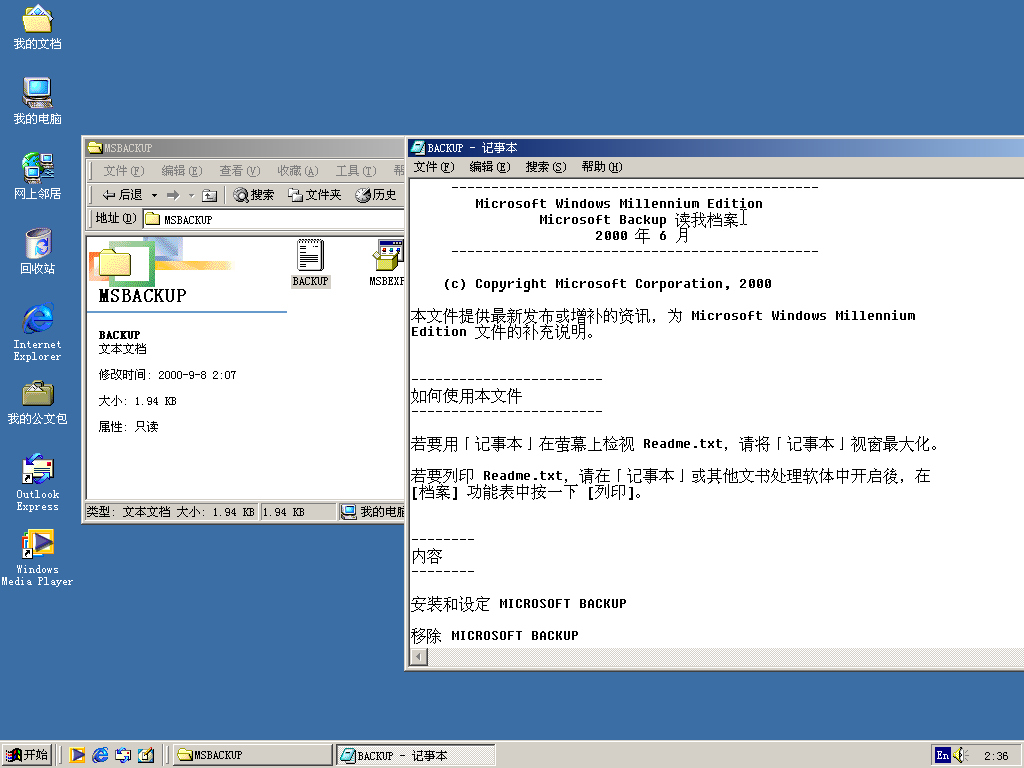This screenshot has width=1024, height=768.
Task: Open 编辑(E) menu in Notepad
Action: (x=490, y=167)
